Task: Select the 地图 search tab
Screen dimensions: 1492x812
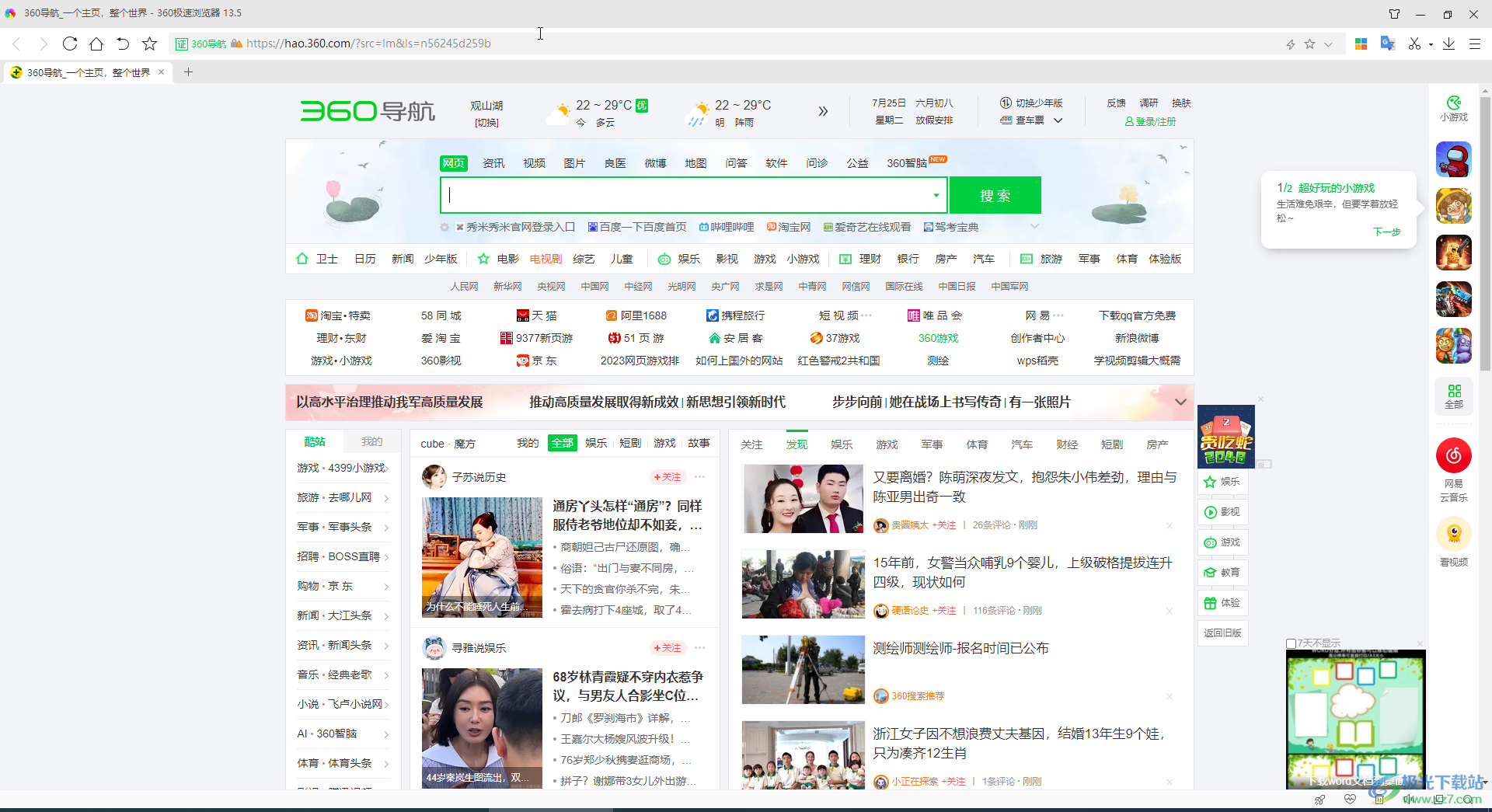Action: click(x=695, y=163)
